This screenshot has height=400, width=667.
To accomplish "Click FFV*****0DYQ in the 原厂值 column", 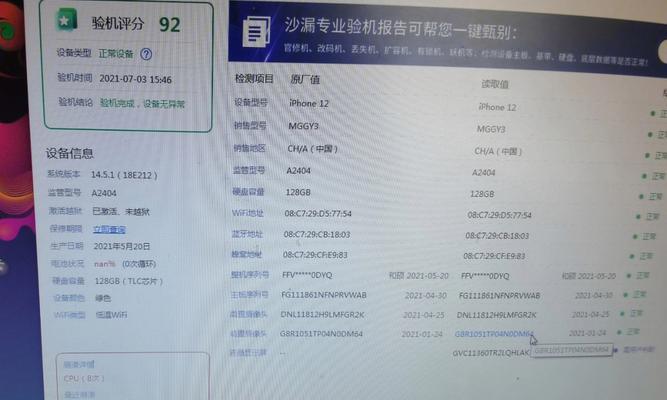I will (307, 275).
